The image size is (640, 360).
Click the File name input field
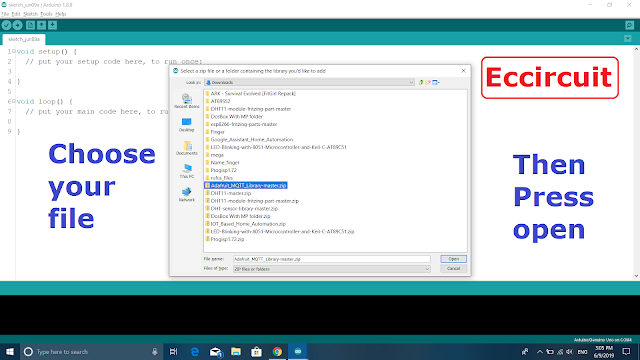pyautogui.click(x=331, y=259)
